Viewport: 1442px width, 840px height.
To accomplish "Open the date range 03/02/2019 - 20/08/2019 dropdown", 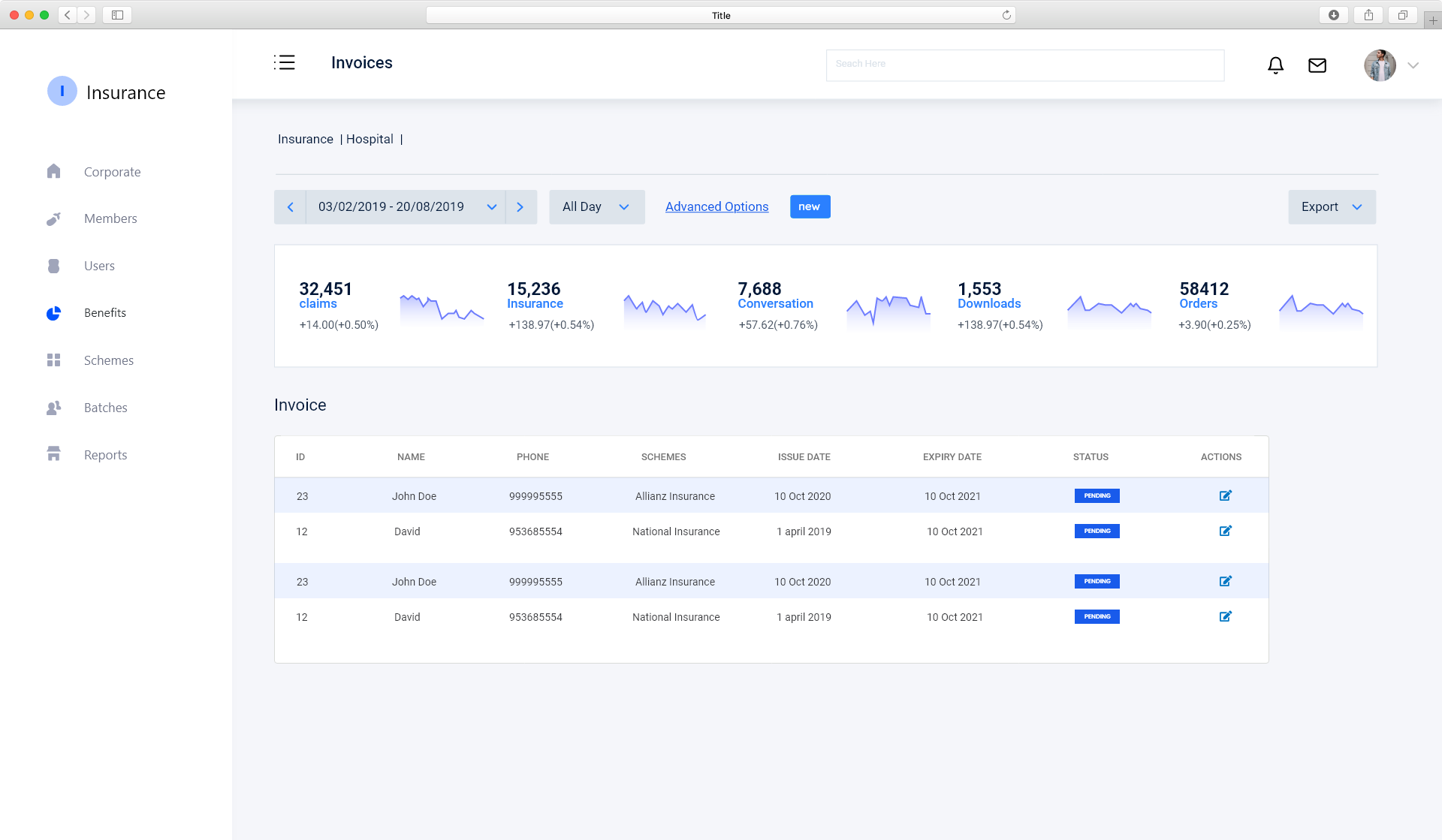I will [x=406, y=207].
